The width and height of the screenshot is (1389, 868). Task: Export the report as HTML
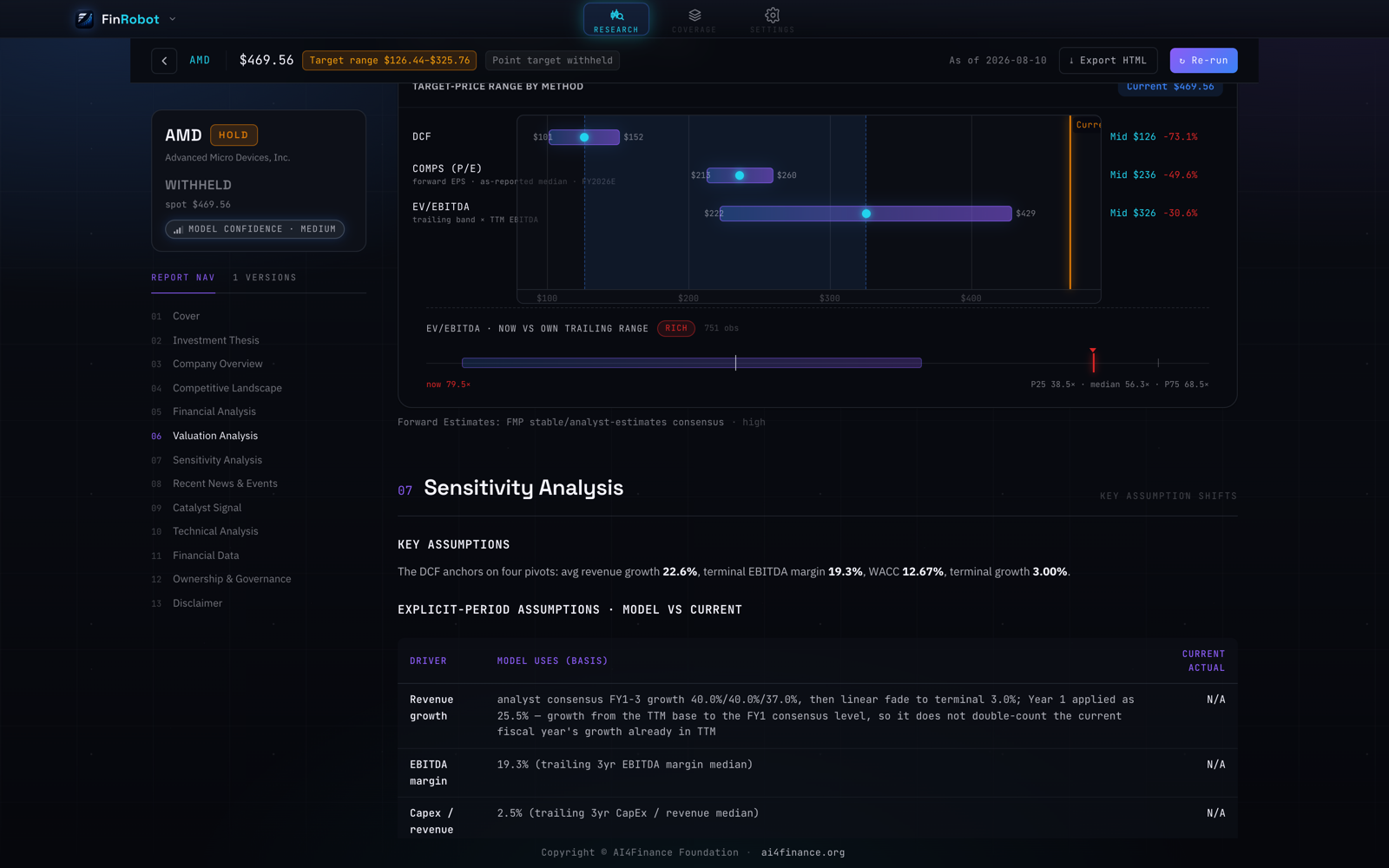(x=1108, y=61)
